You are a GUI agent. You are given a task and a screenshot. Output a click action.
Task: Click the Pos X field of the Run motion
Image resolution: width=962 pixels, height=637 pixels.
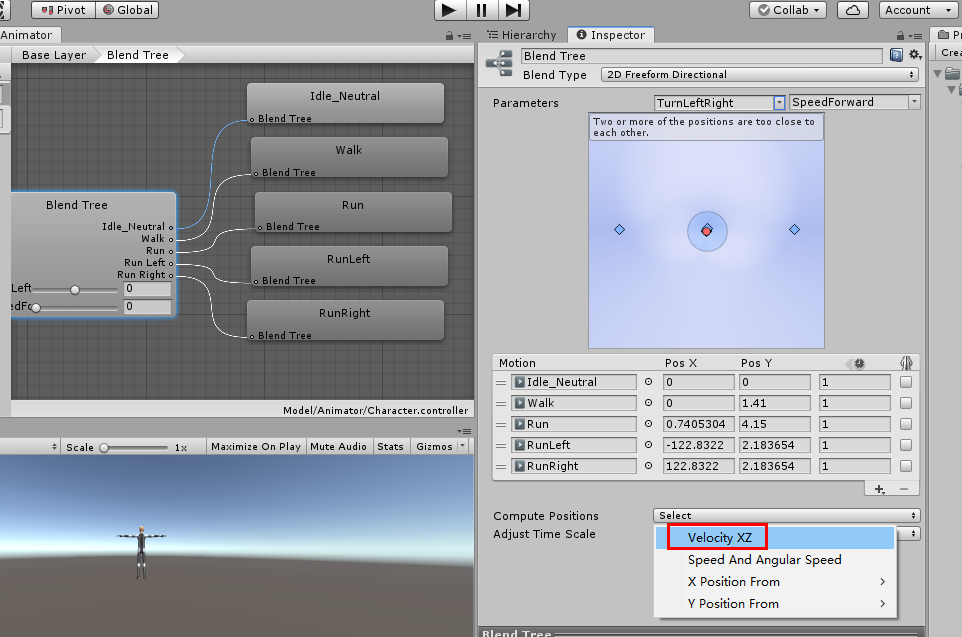698,423
